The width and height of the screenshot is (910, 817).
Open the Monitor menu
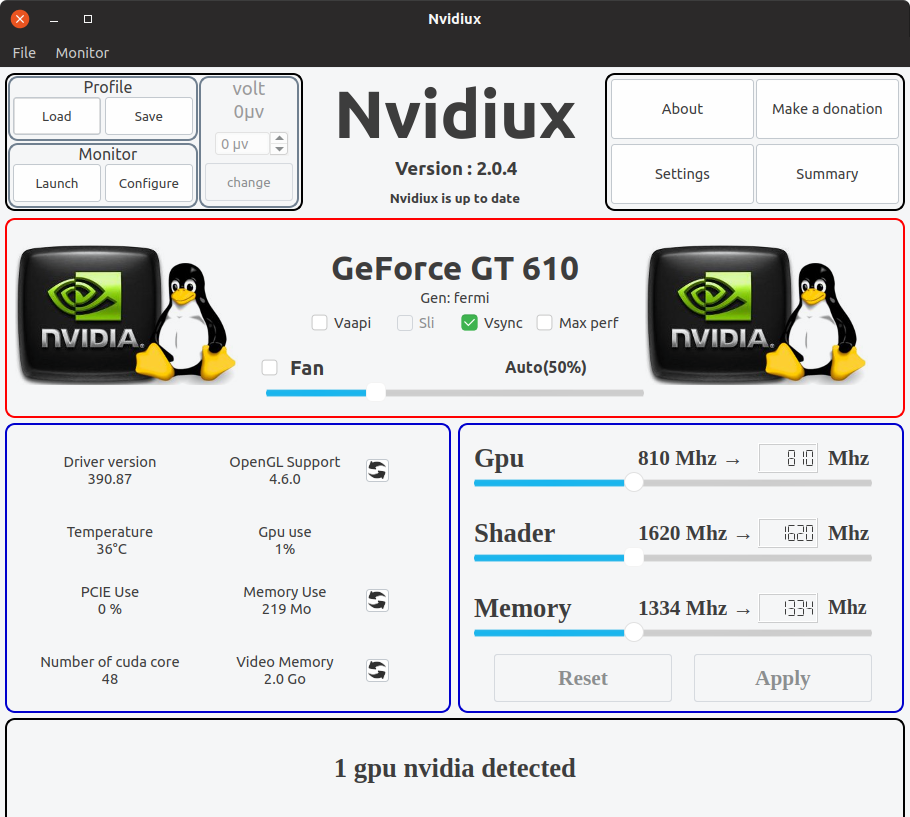[82, 53]
